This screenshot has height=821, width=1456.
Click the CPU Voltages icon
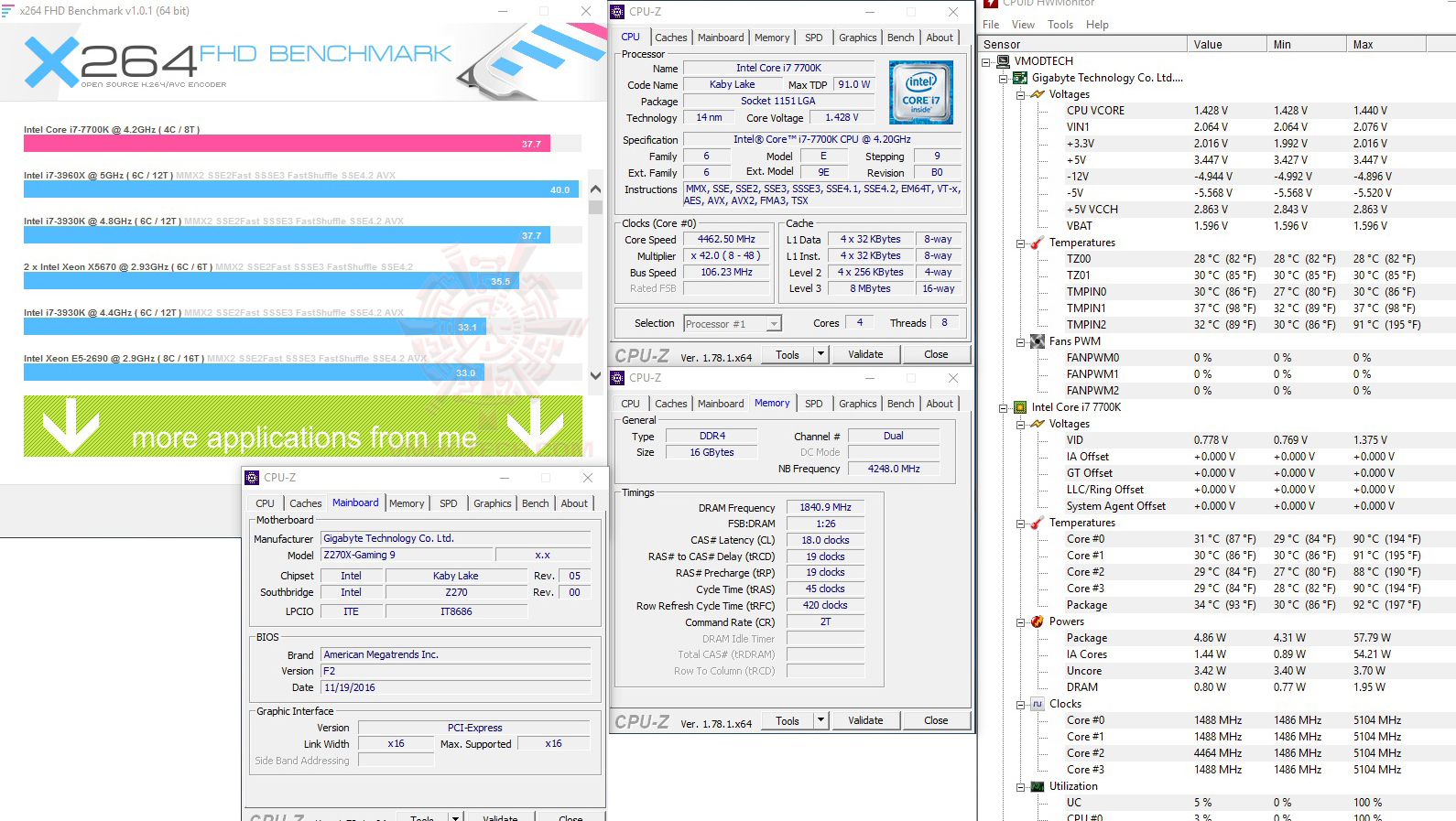point(1038,424)
